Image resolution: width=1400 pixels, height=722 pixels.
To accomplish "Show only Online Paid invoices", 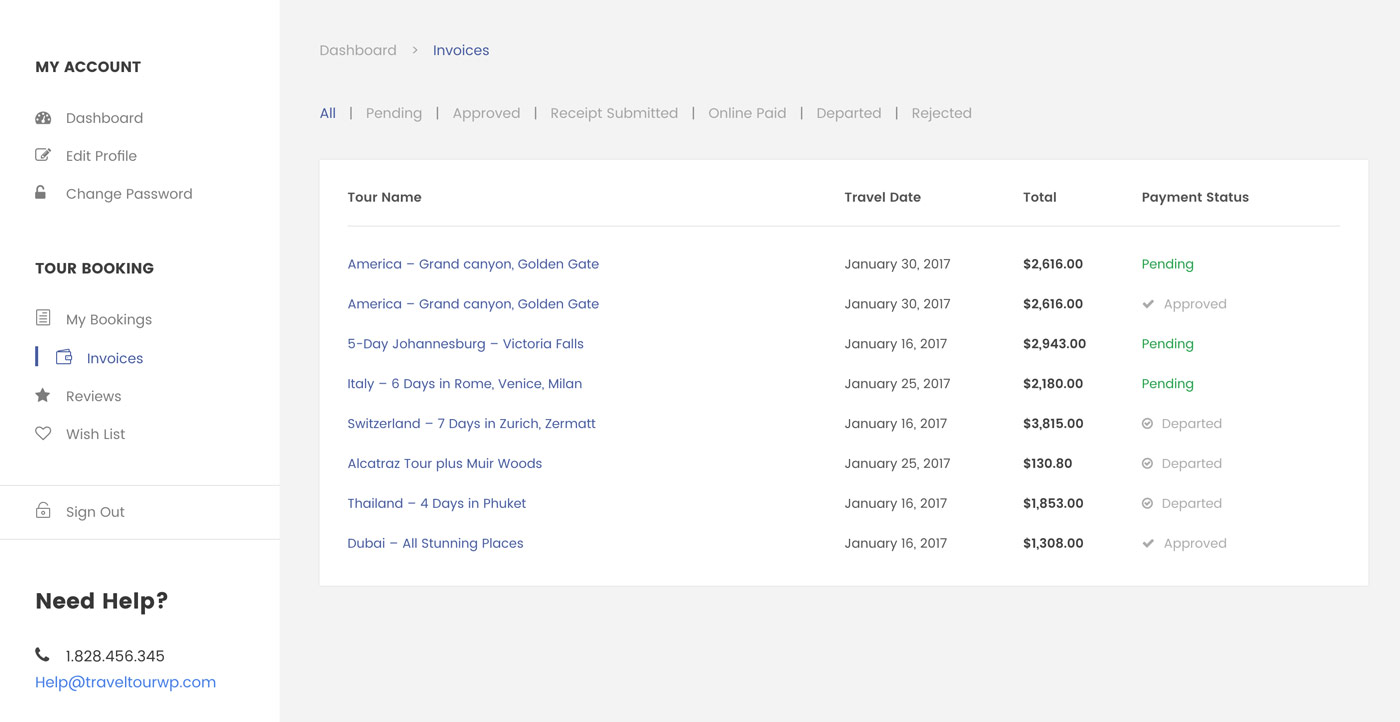I will pos(747,113).
